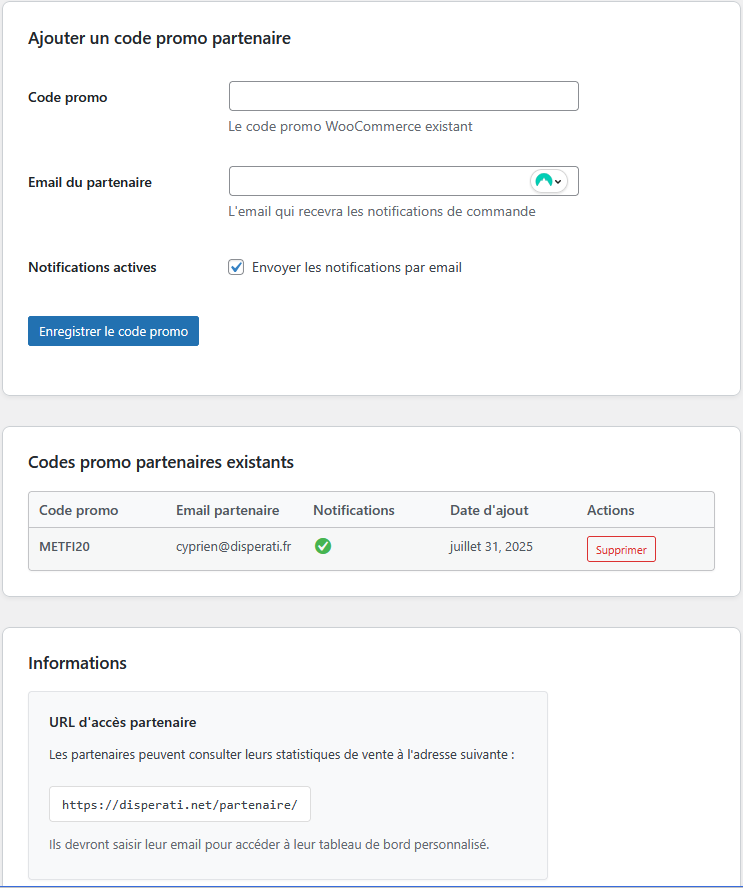Select the METFI20 code cell

click(65, 547)
